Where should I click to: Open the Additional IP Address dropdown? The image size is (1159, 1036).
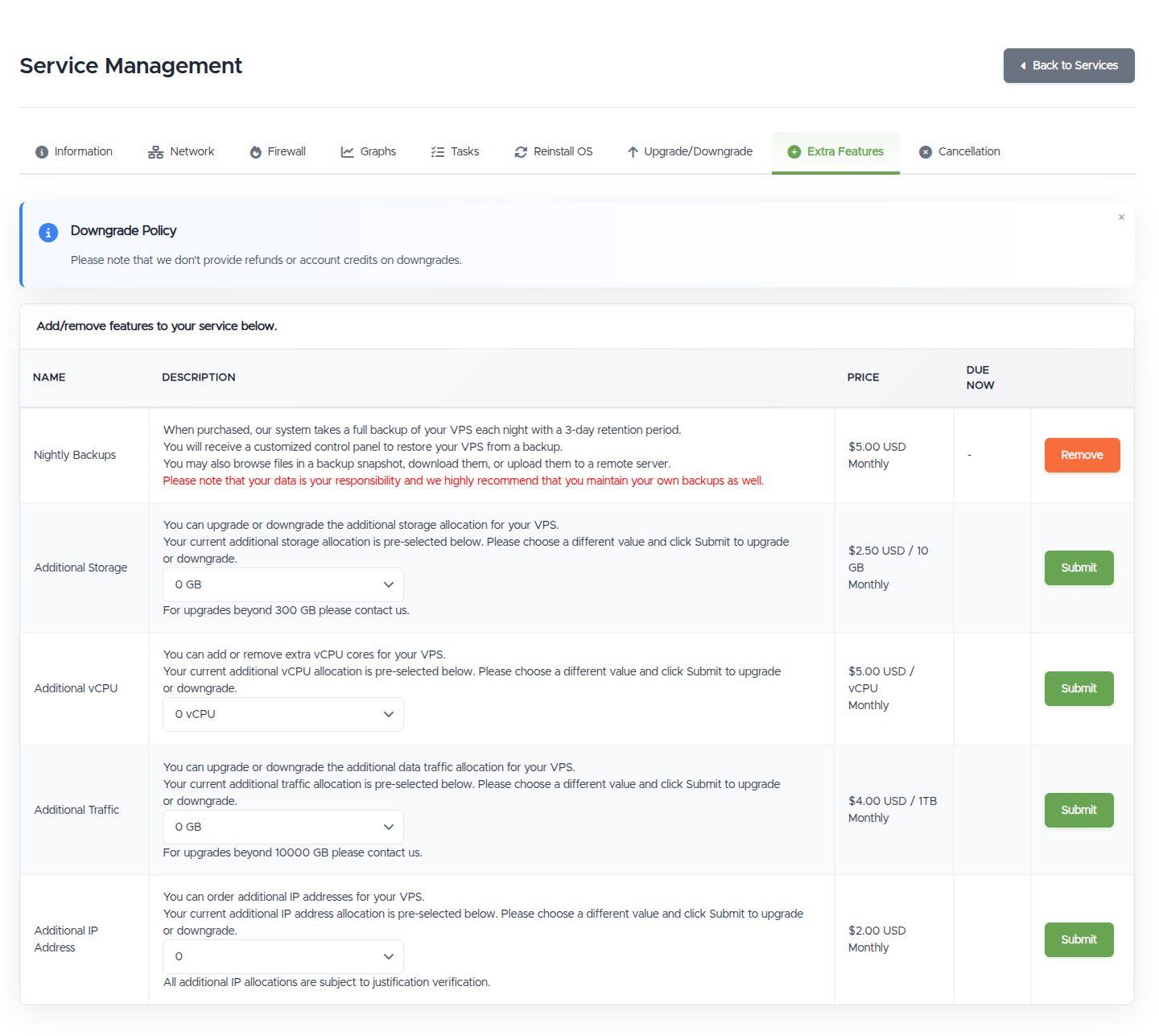coord(283,956)
